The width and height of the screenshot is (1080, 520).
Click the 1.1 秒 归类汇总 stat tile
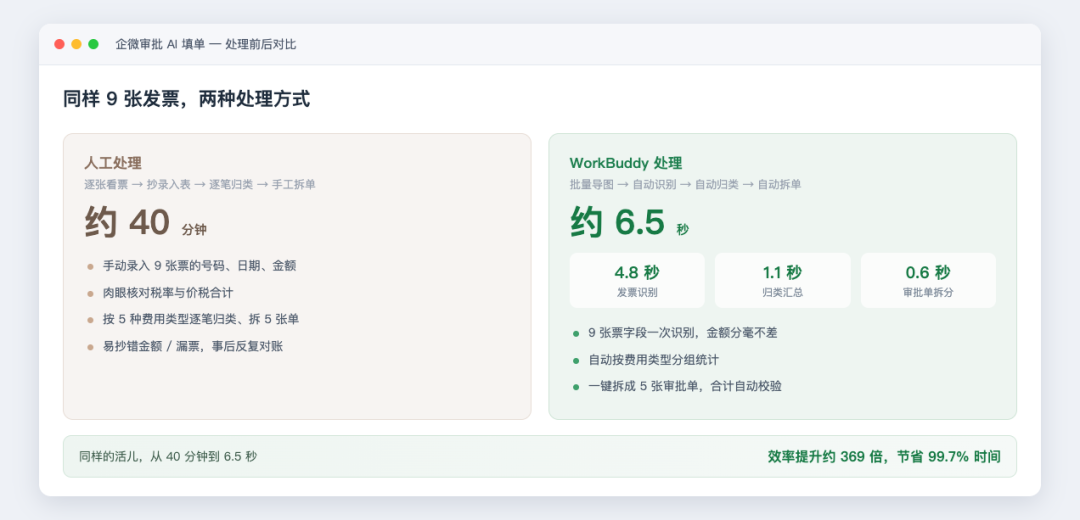(782, 280)
